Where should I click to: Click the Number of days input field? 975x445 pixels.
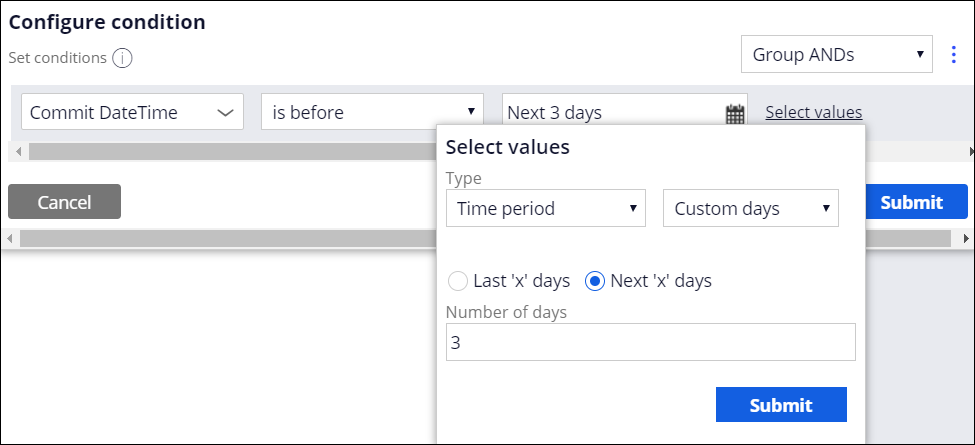[650, 342]
